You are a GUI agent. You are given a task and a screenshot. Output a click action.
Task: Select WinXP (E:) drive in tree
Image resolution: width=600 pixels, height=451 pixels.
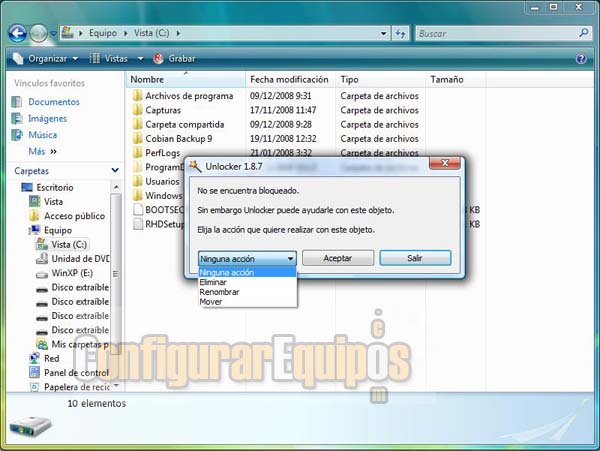tap(72, 273)
